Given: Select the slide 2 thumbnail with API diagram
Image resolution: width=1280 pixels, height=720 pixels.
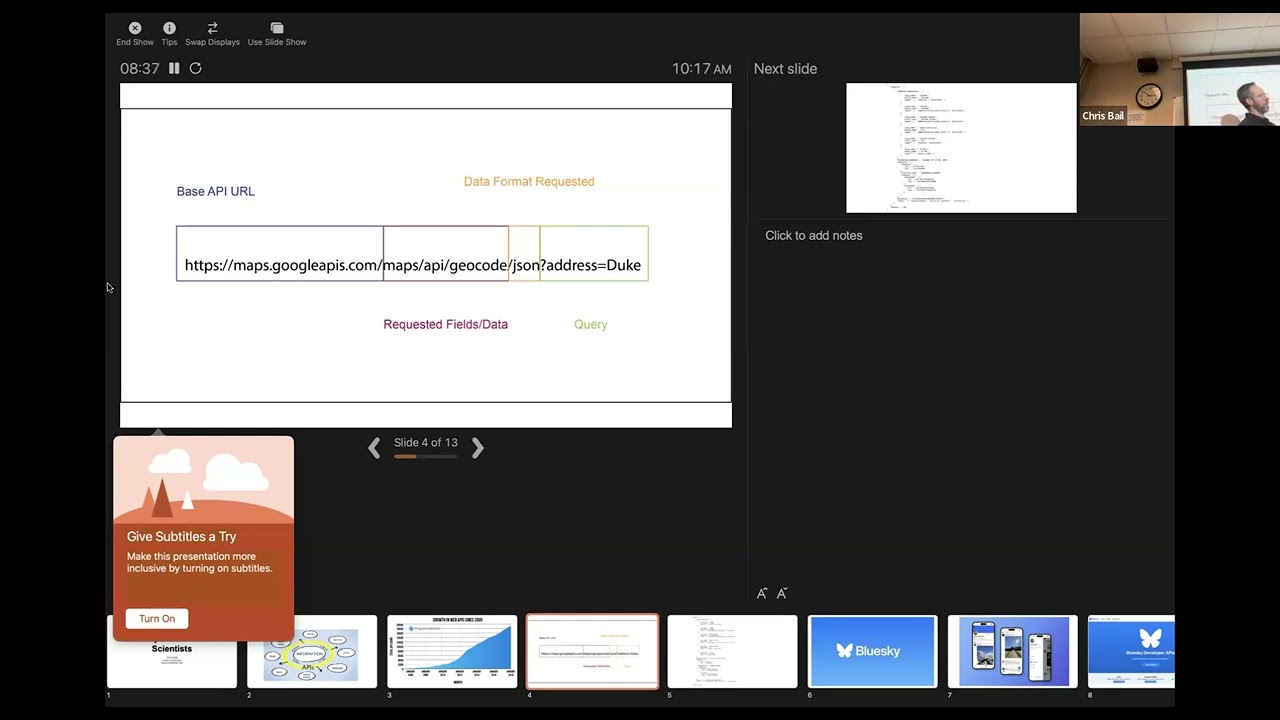Looking at the screenshot, I should tap(312, 652).
